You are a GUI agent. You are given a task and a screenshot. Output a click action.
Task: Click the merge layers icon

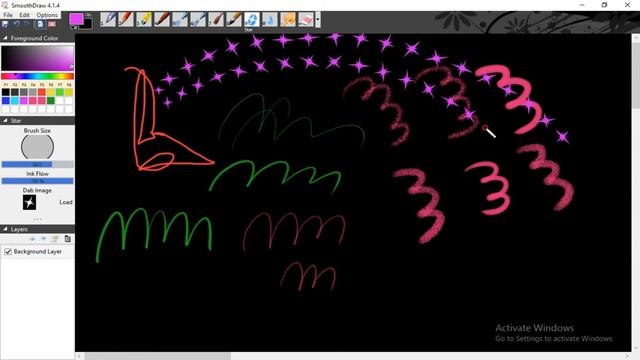[55, 239]
